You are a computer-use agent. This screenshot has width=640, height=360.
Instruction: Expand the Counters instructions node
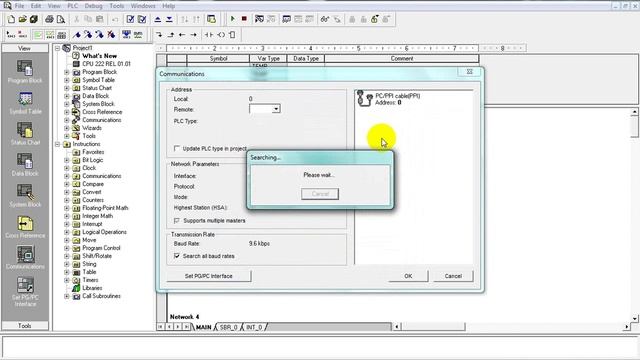67,200
